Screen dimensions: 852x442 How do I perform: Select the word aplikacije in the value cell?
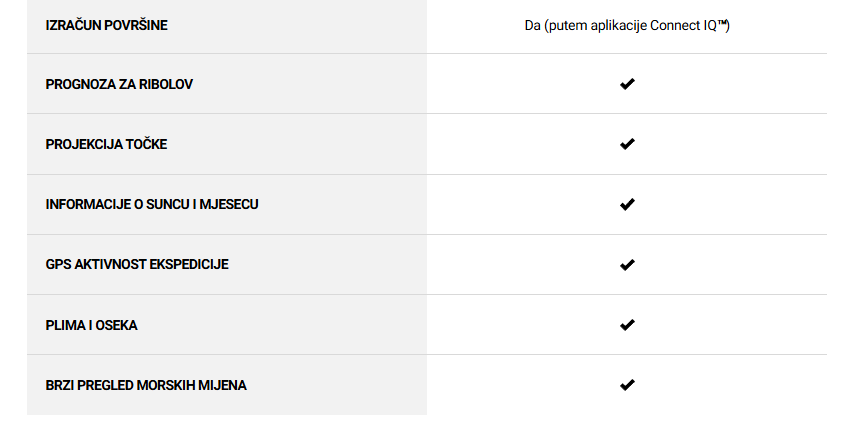point(618,26)
